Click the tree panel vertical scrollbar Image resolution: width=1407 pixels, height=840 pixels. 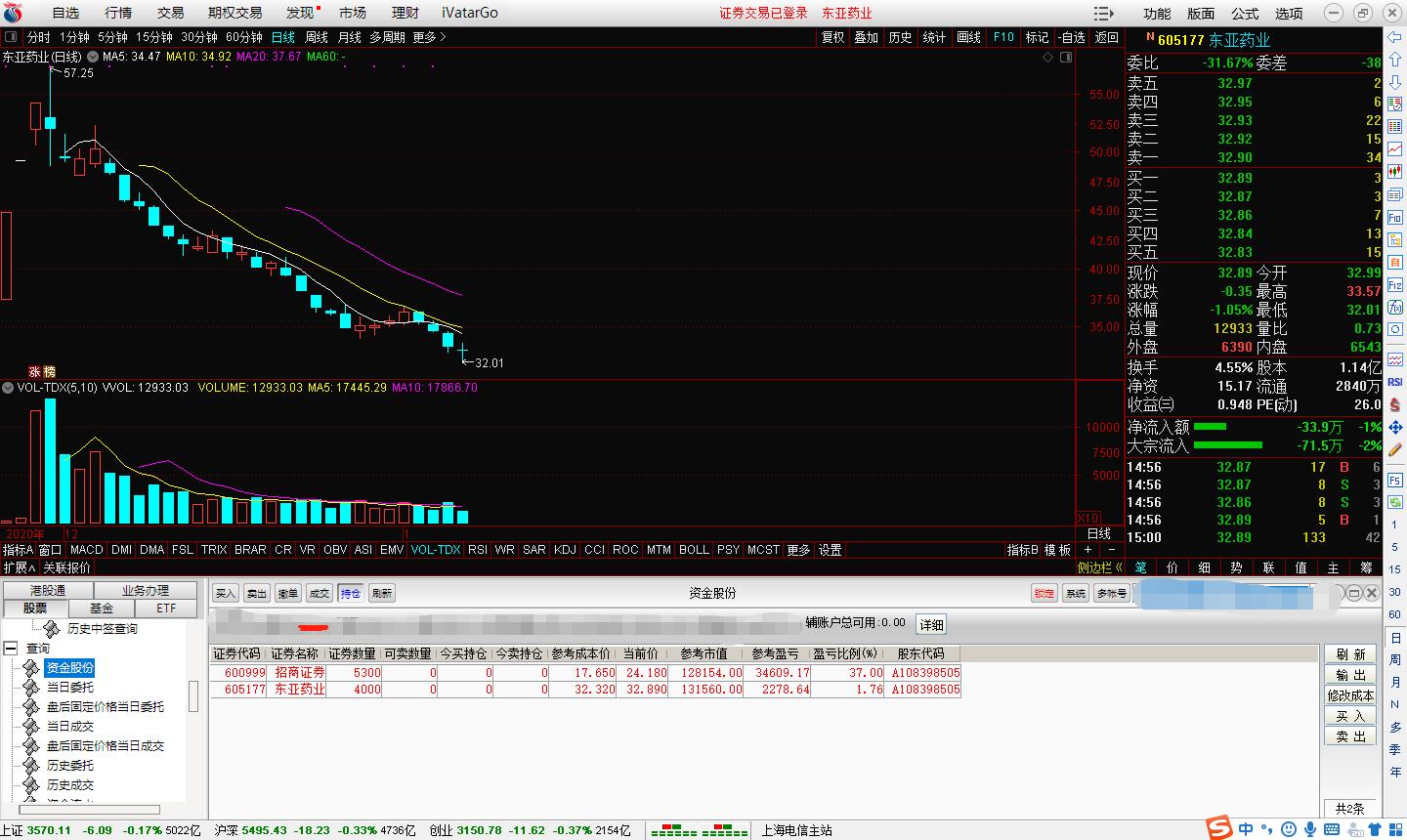[192, 695]
